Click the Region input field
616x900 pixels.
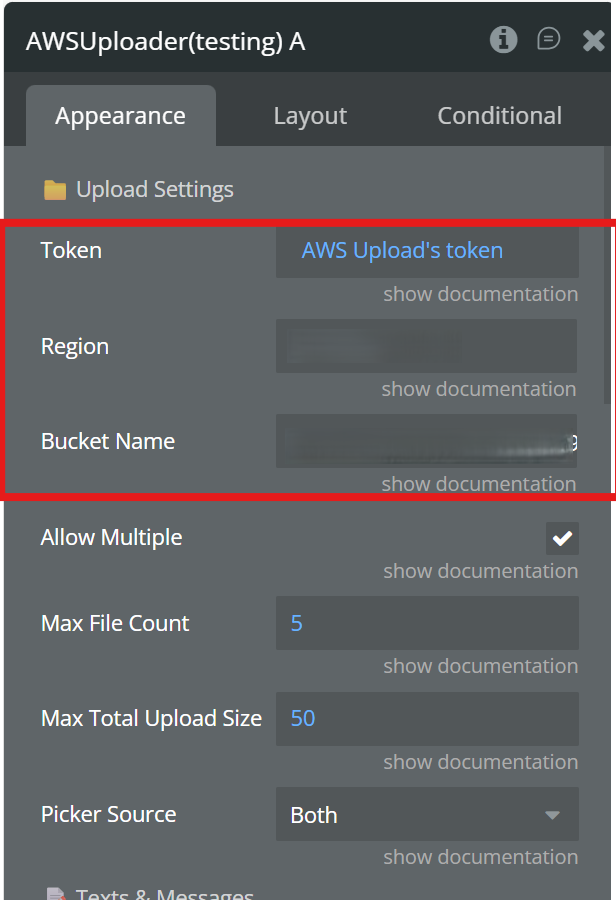[427, 346]
